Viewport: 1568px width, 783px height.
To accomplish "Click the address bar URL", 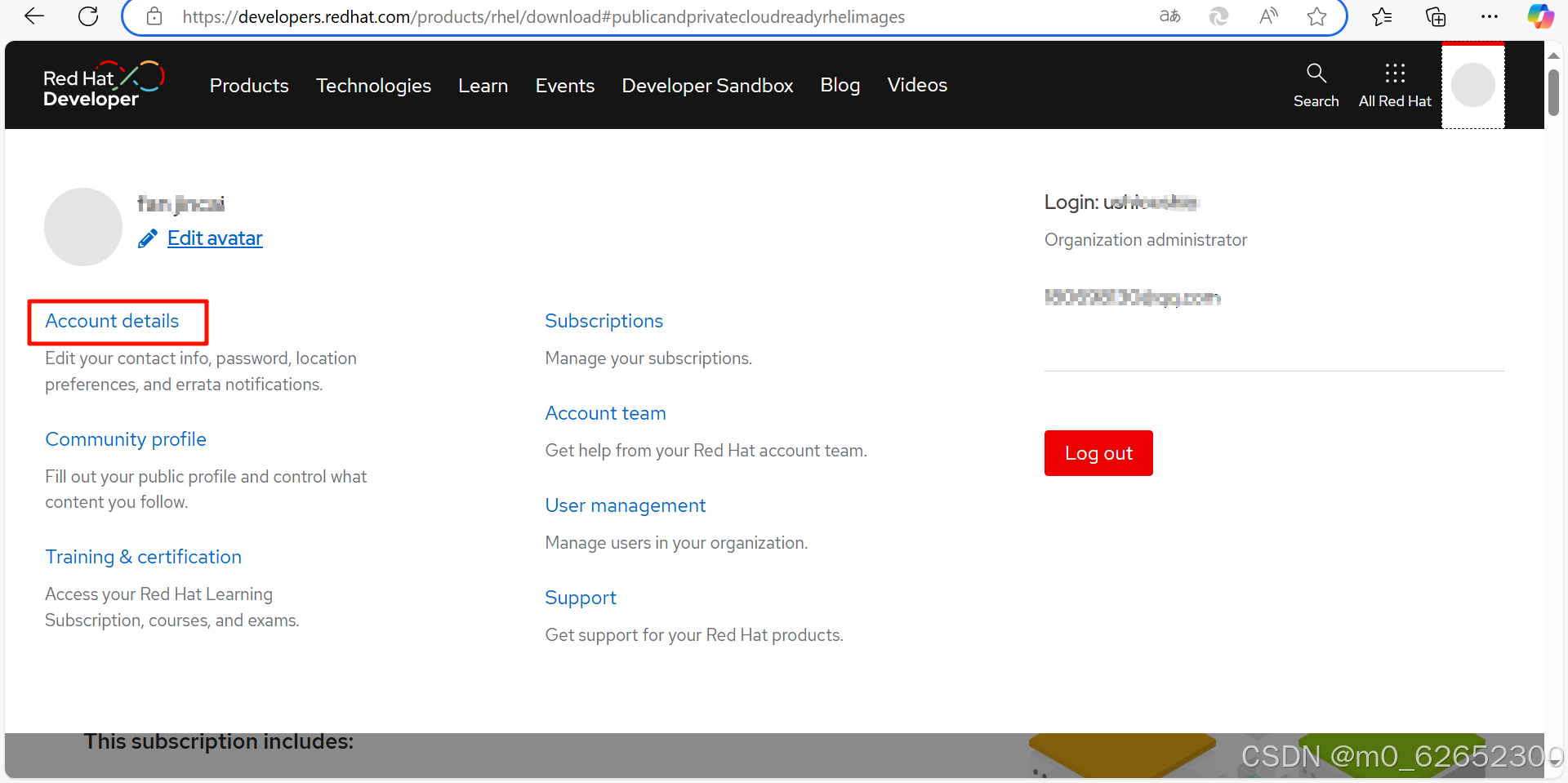I will [543, 16].
